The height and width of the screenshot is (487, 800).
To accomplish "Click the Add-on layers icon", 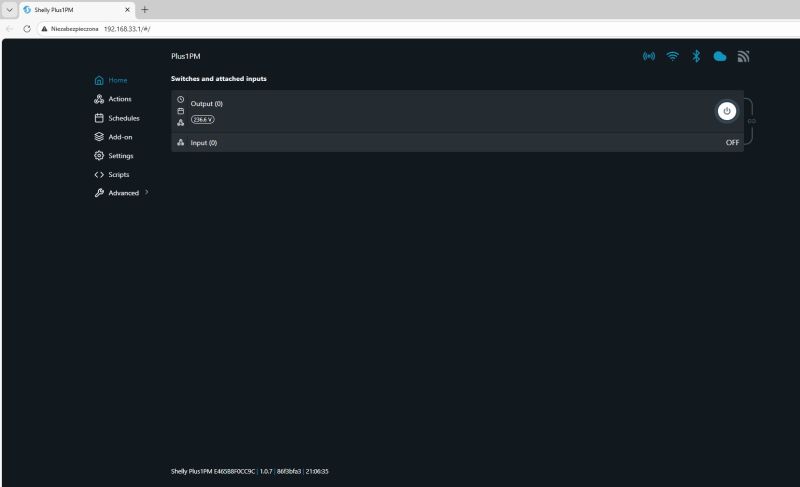I will 99,137.
